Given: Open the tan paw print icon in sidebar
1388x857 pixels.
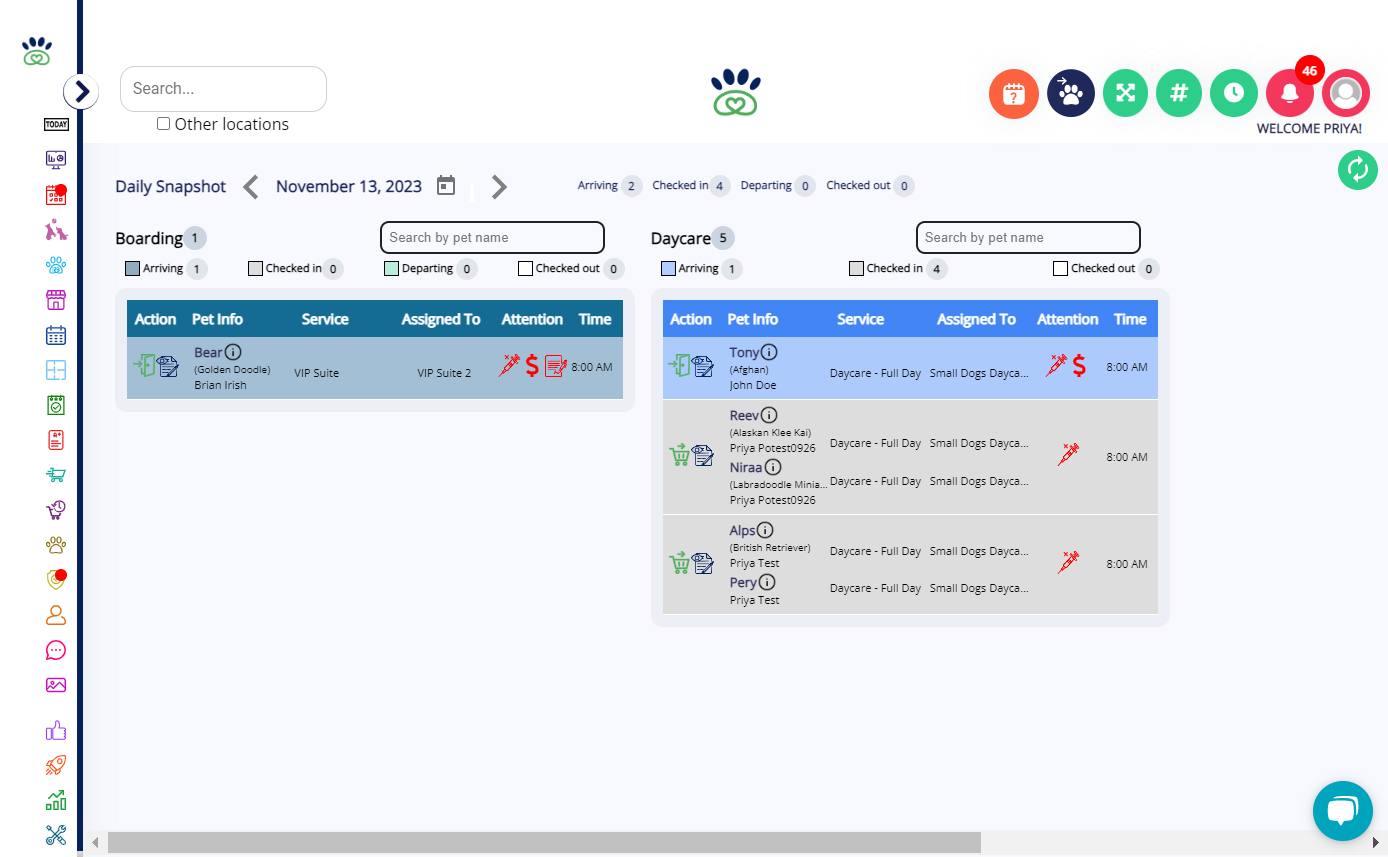Looking at the screenshot, I should [x=56, y=545].
